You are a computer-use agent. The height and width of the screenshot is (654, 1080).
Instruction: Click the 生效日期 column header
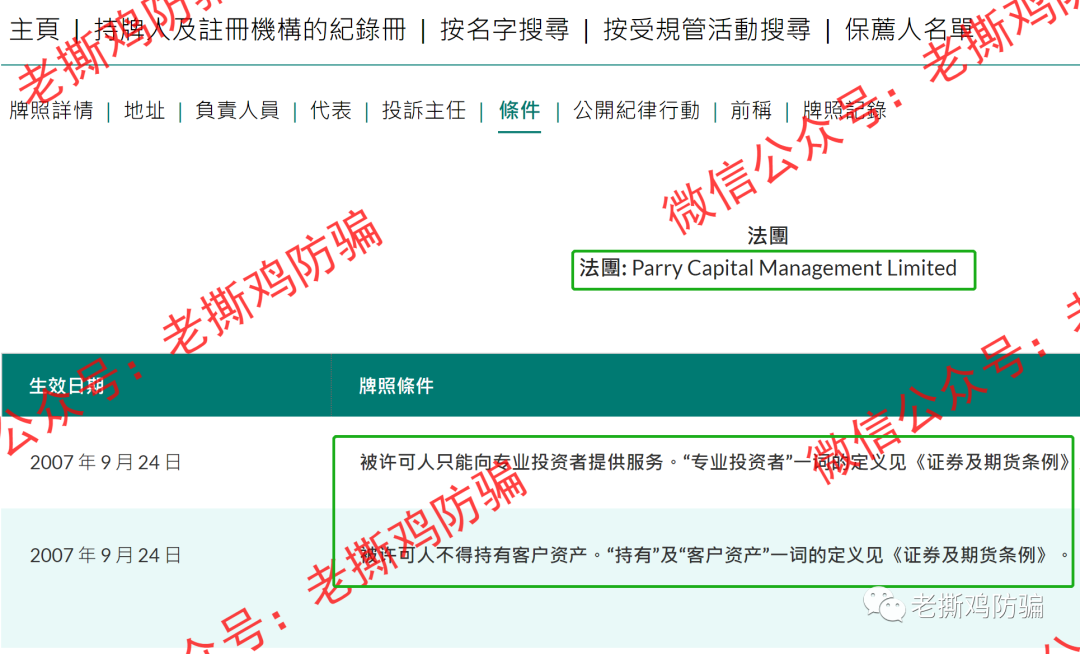click(66, 386)
